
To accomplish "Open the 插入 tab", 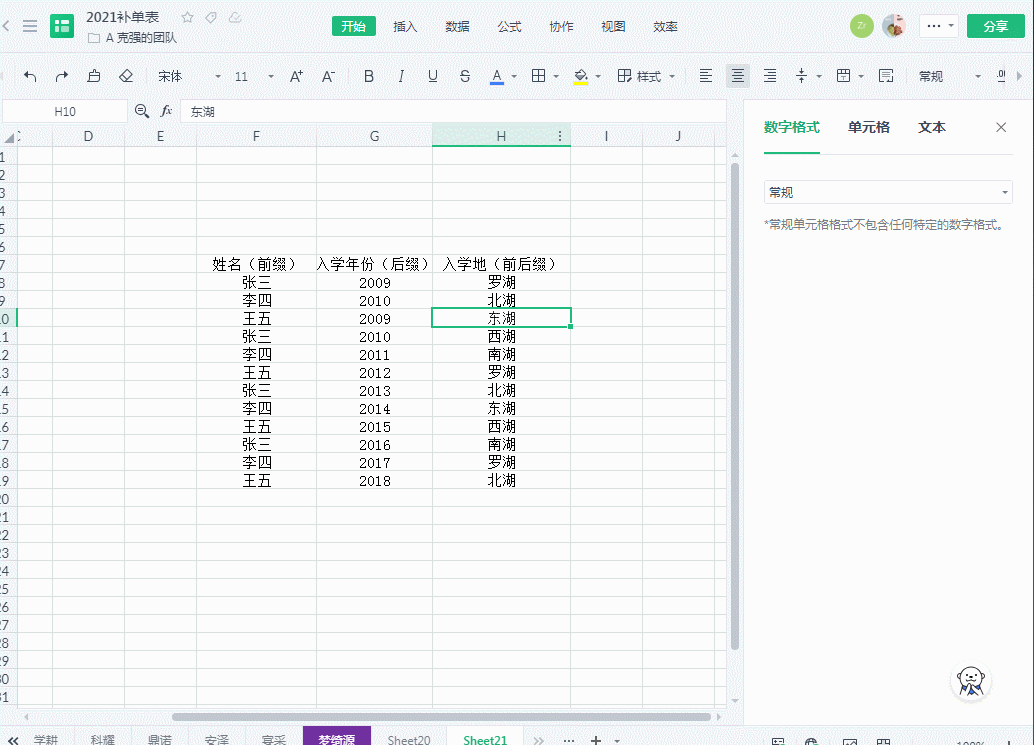I will point(405,26).
